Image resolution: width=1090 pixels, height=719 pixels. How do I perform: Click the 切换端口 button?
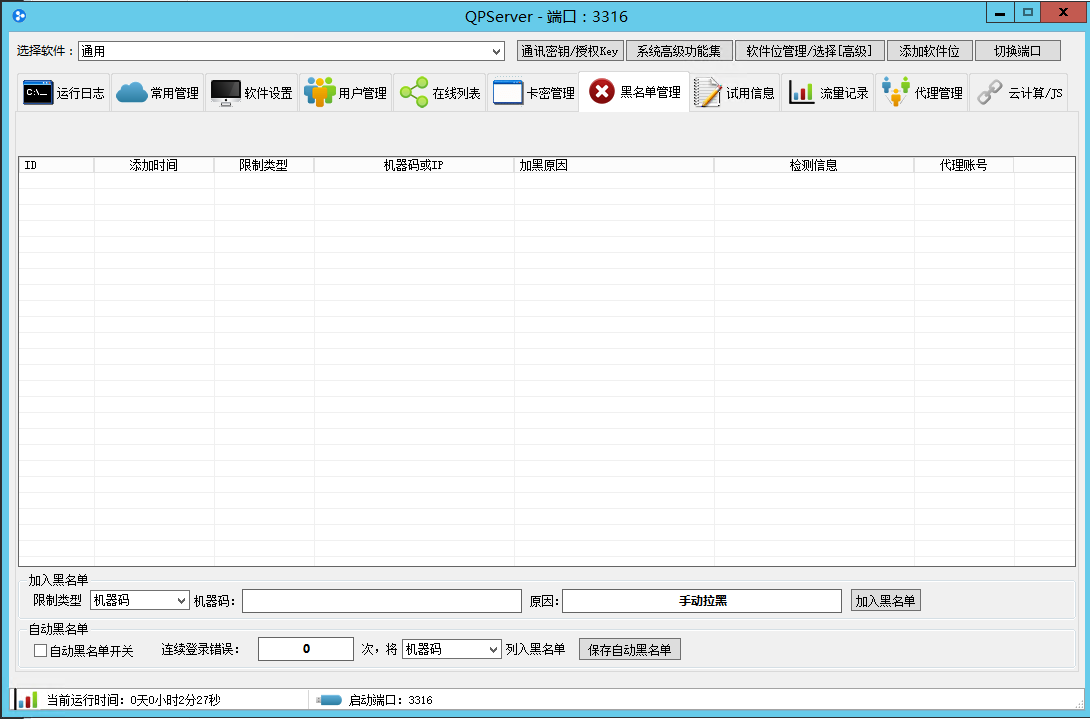click(x=1018, y=51)
